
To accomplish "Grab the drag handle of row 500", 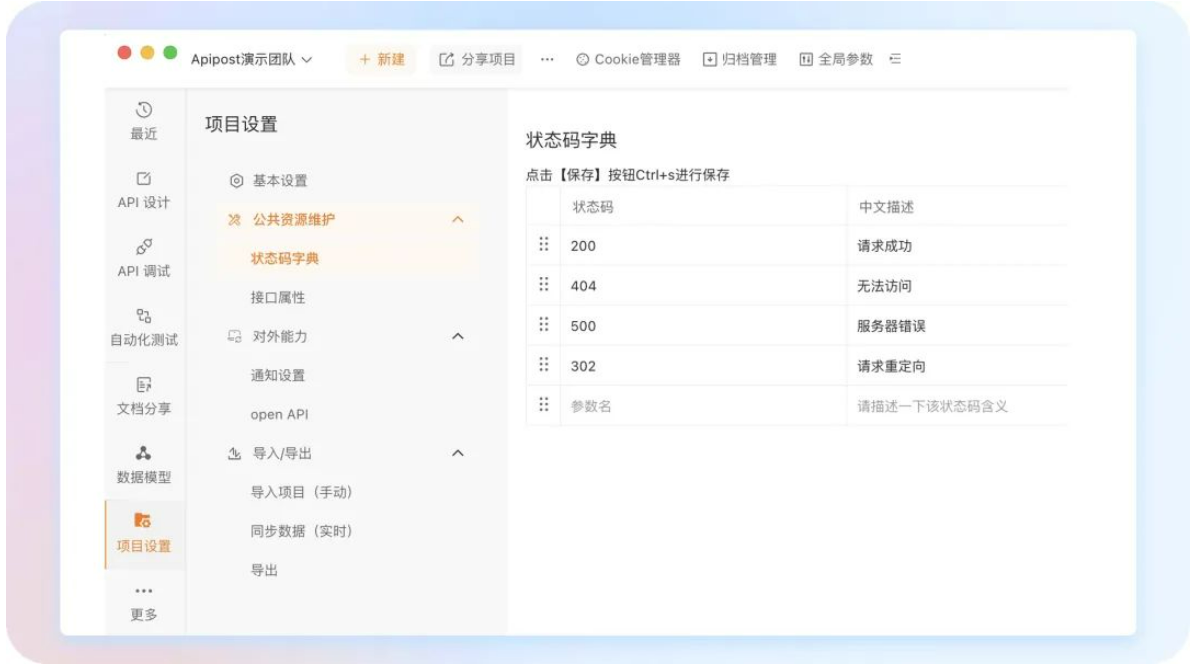I will [544, 325].
